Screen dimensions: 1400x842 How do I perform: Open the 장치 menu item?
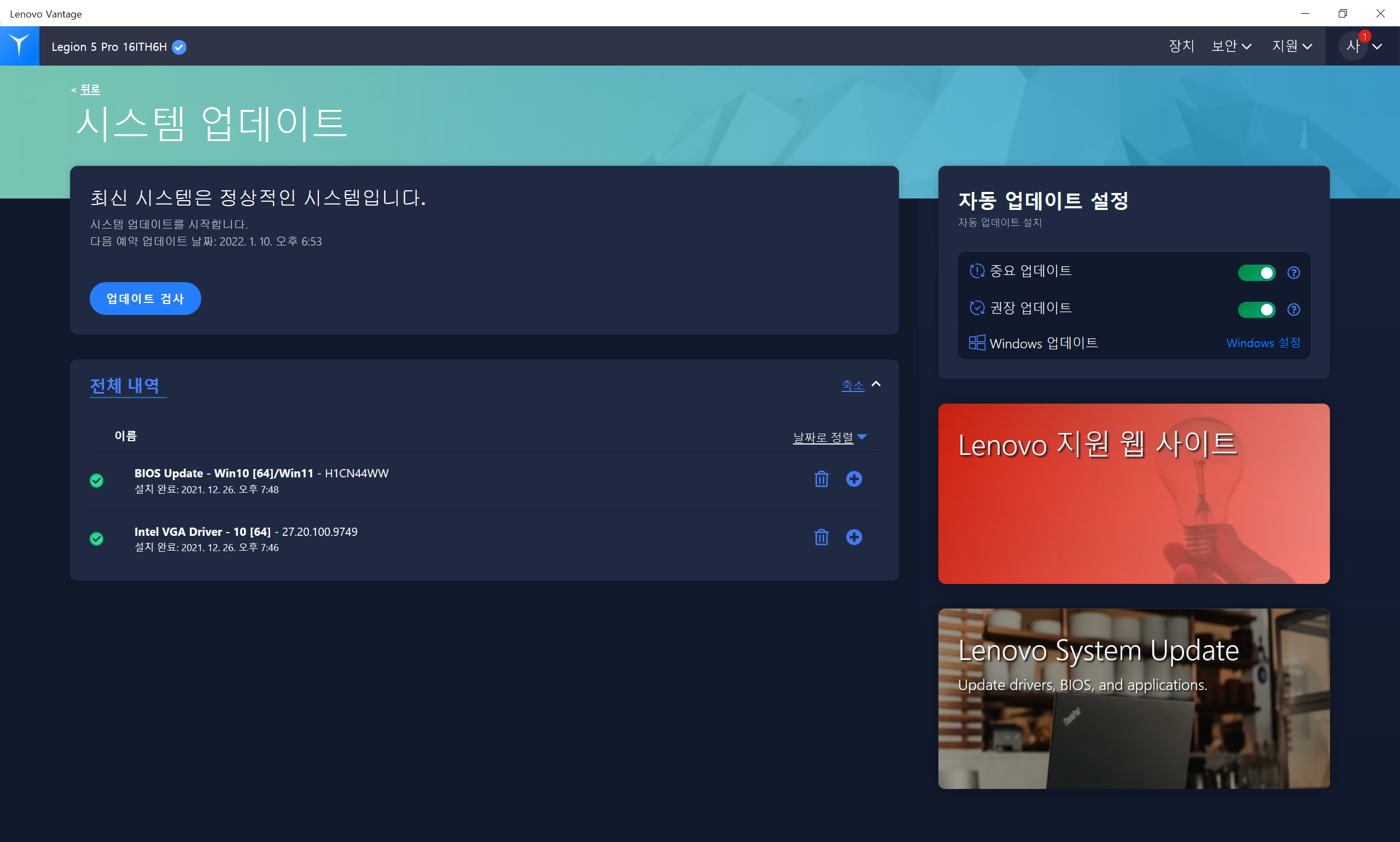[x=1181, y=46]
